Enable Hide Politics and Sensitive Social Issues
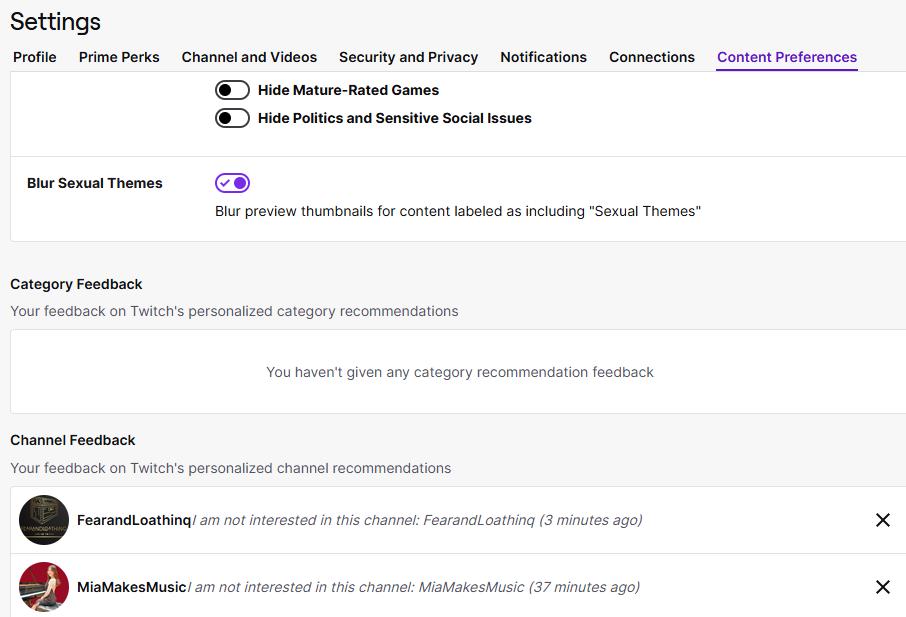 [x=232, y=117]
